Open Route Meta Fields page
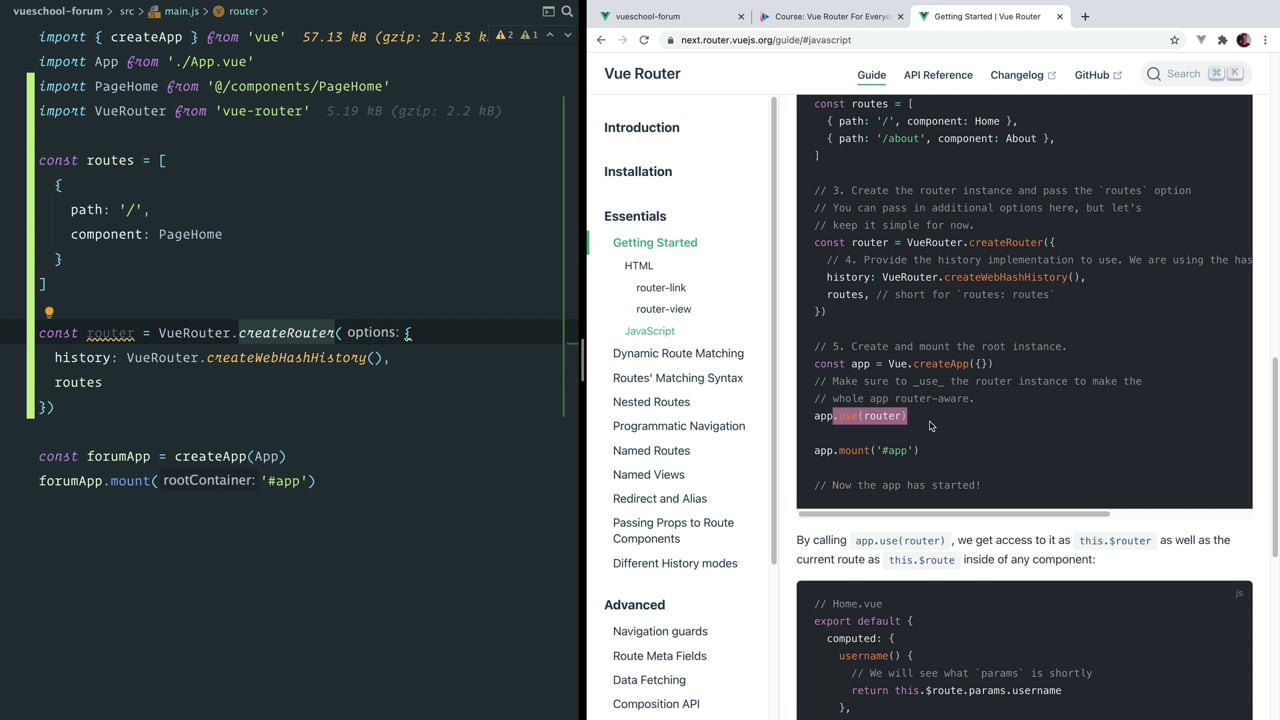 point(660,656)
